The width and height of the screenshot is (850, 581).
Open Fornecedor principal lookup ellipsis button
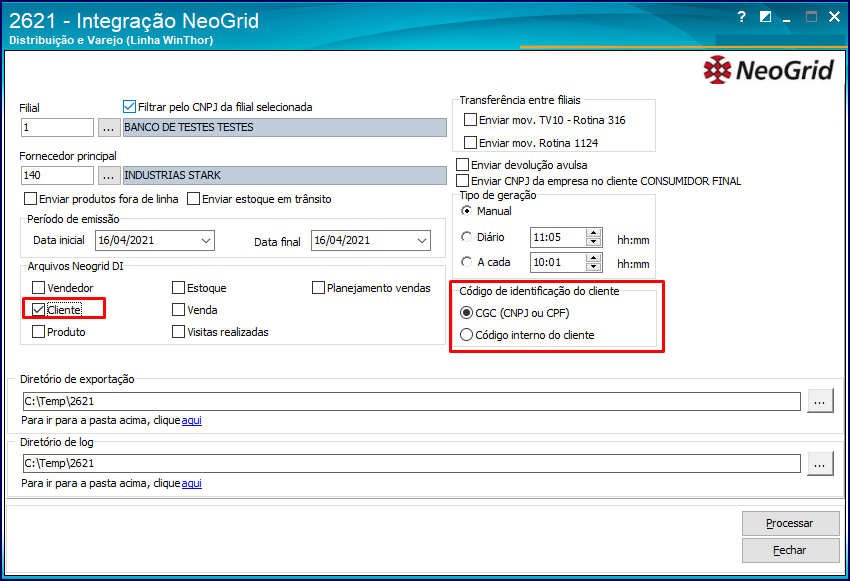108,176
